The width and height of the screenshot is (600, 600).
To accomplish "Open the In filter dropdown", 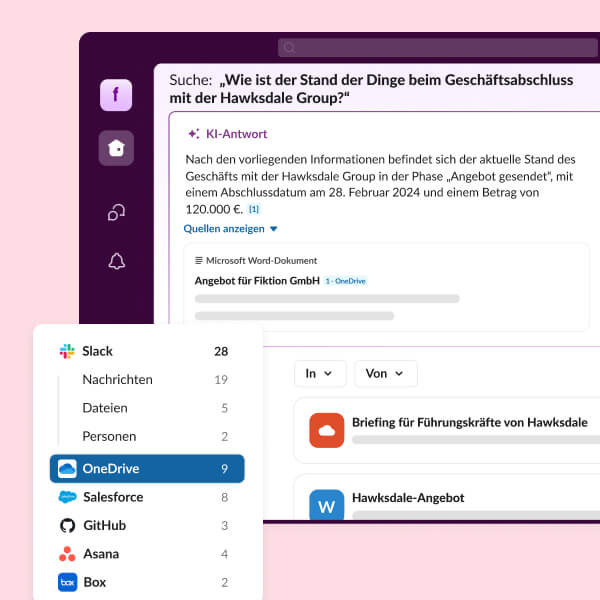I will [320, 373].
